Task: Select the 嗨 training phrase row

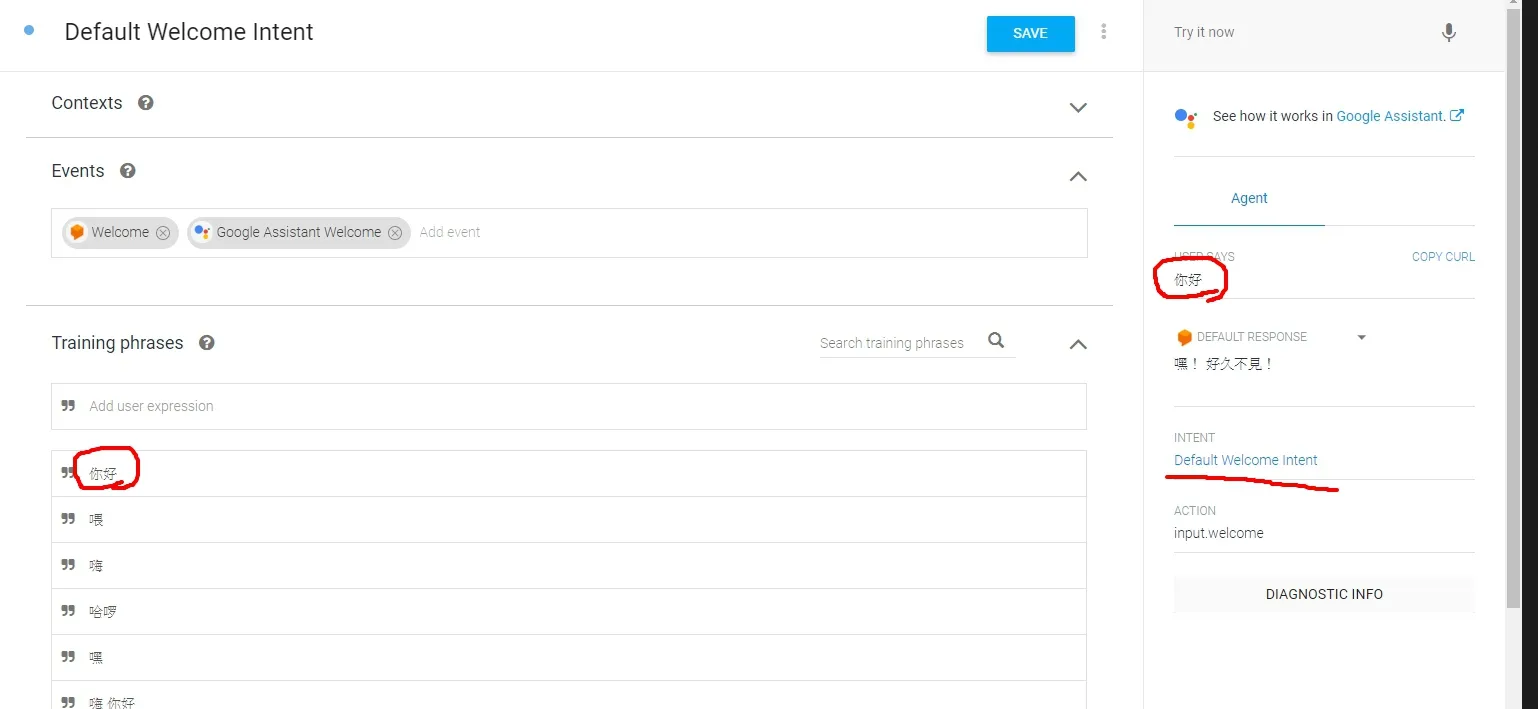Action: tap(569, 565)
